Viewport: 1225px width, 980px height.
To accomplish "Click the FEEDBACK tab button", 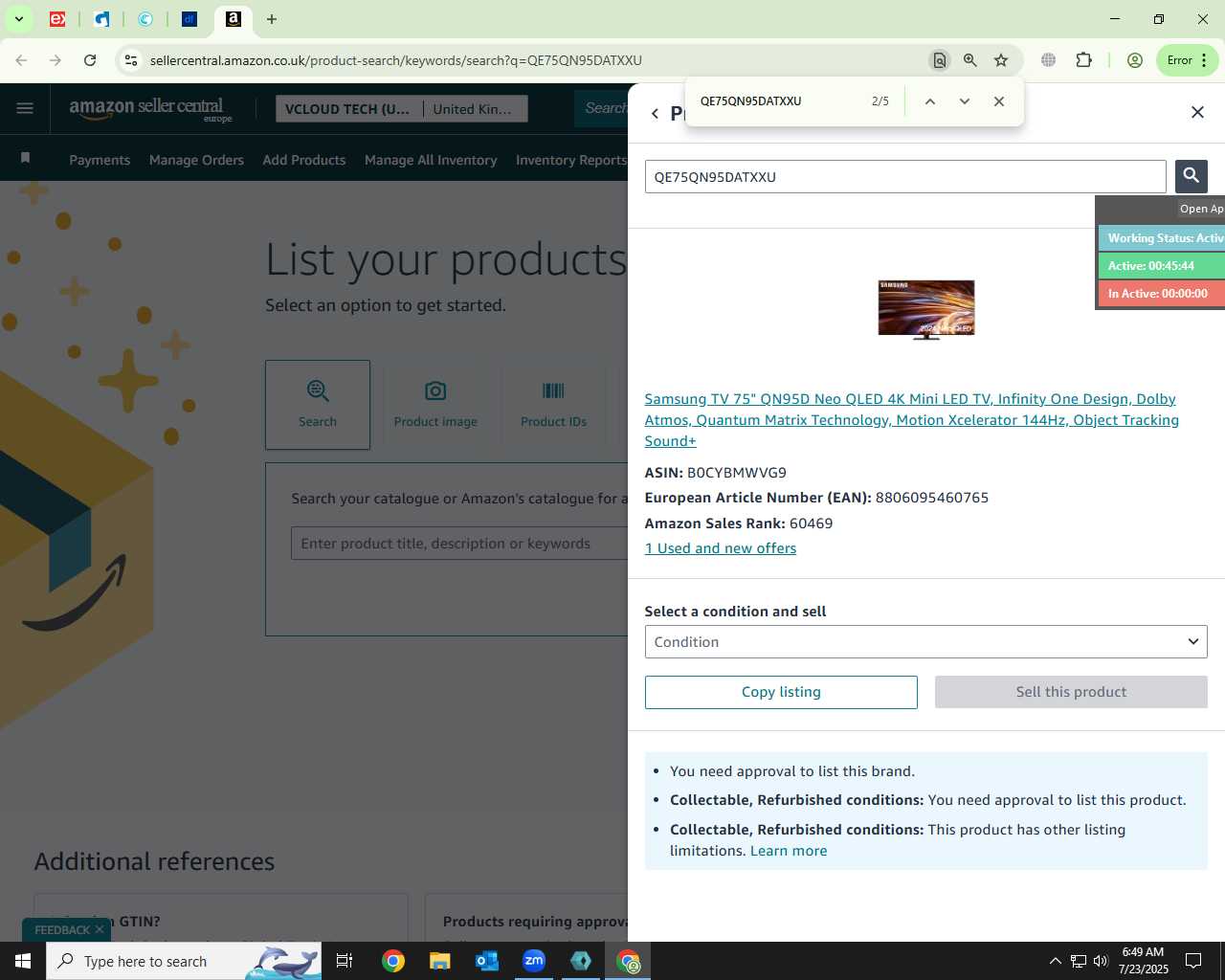I will click(62, 930).
